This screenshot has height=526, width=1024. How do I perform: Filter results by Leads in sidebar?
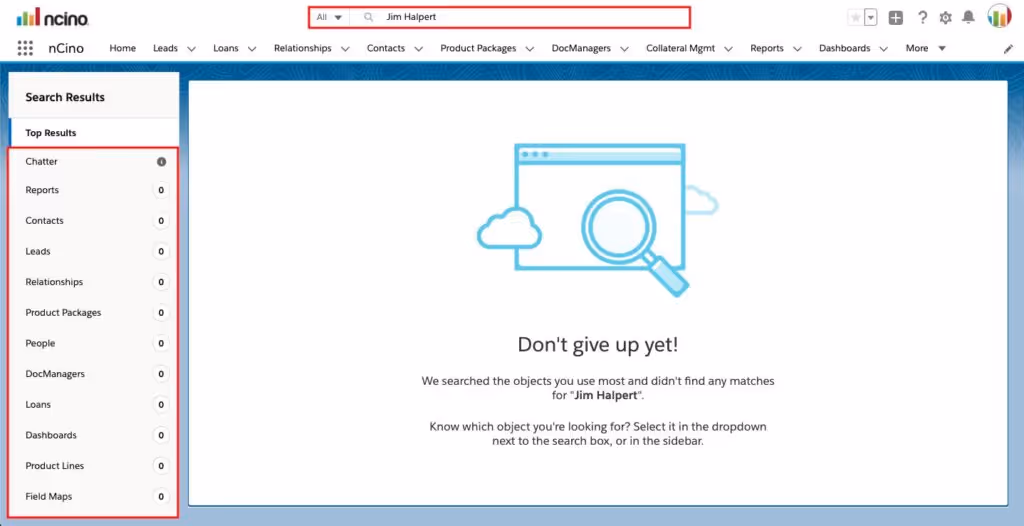coord(93,252)
